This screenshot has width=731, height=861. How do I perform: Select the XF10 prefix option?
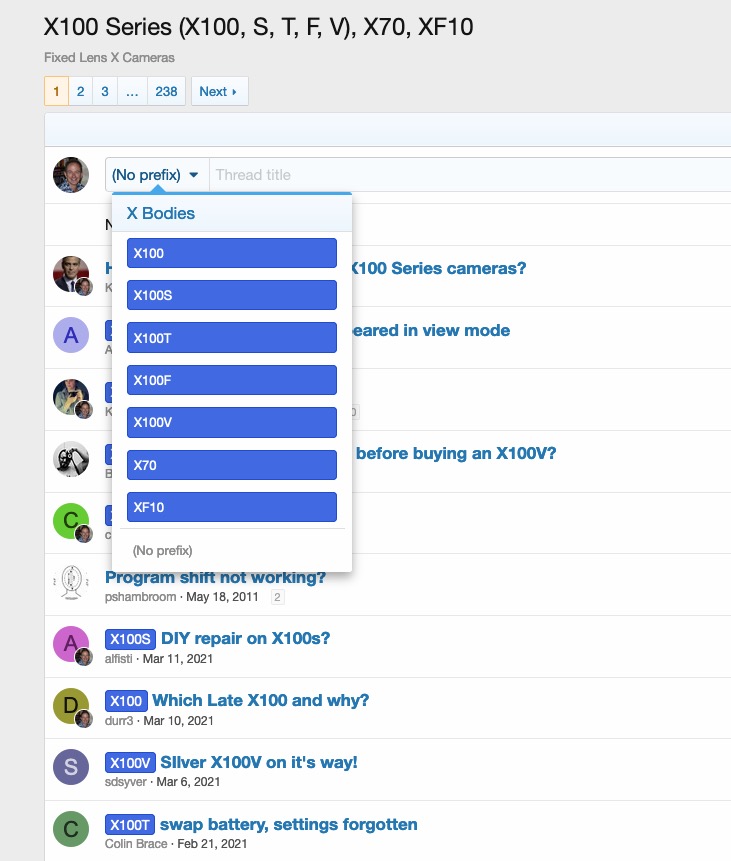tap(232, 507)
